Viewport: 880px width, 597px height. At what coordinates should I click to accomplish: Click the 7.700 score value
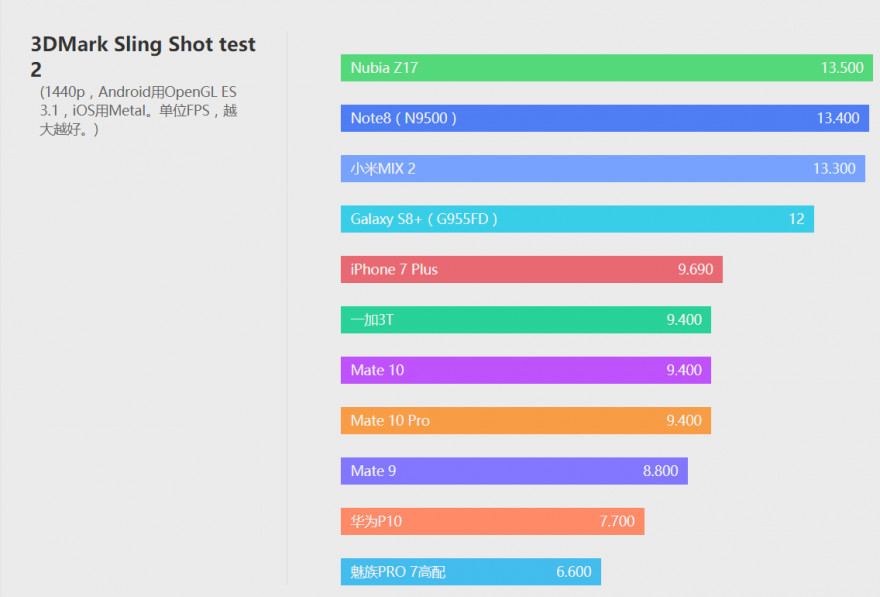pos(617,521)
